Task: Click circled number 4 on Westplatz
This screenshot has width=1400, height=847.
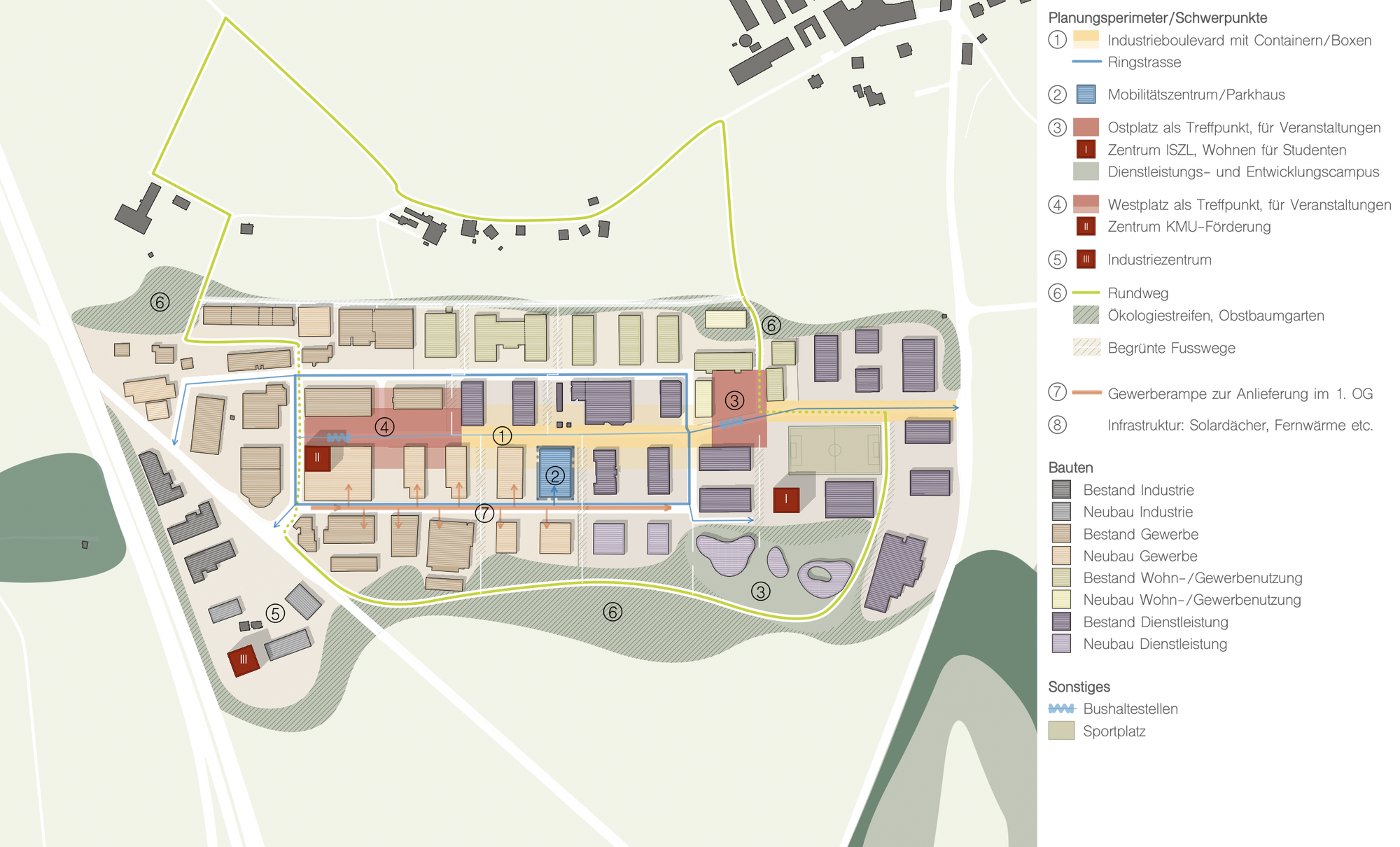Action: 384,426
